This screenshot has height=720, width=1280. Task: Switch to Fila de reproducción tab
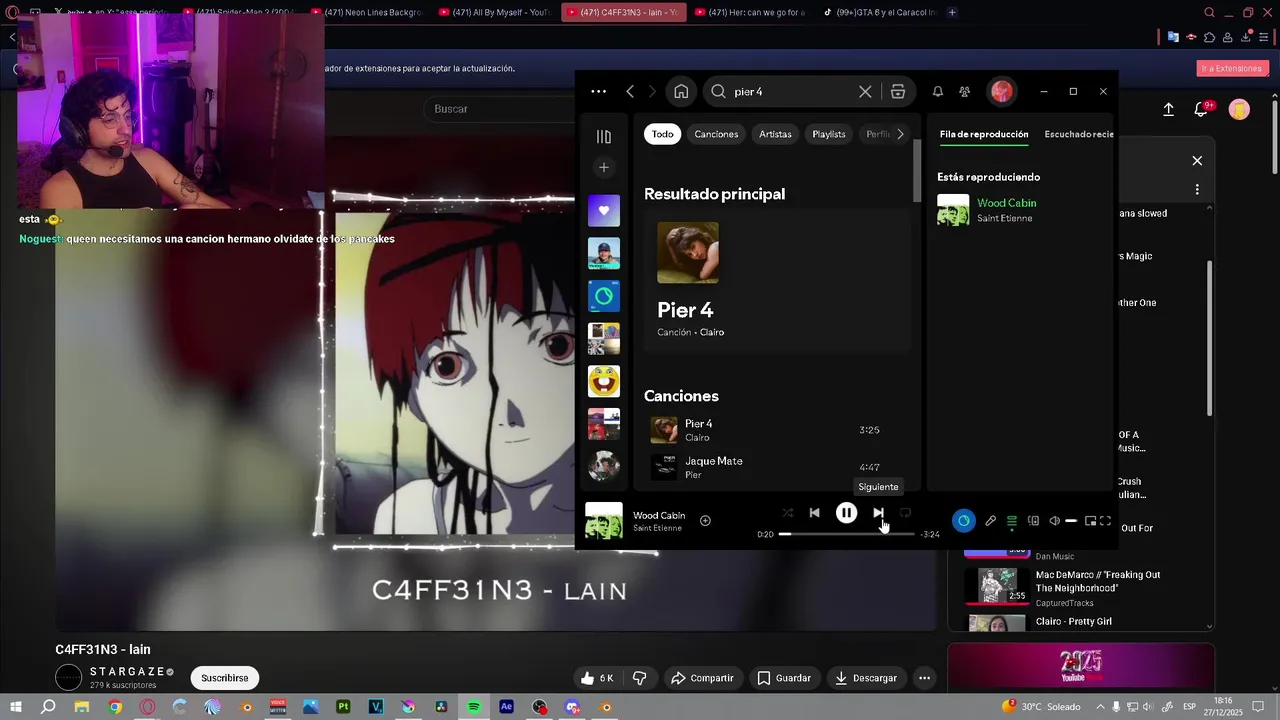984,134
